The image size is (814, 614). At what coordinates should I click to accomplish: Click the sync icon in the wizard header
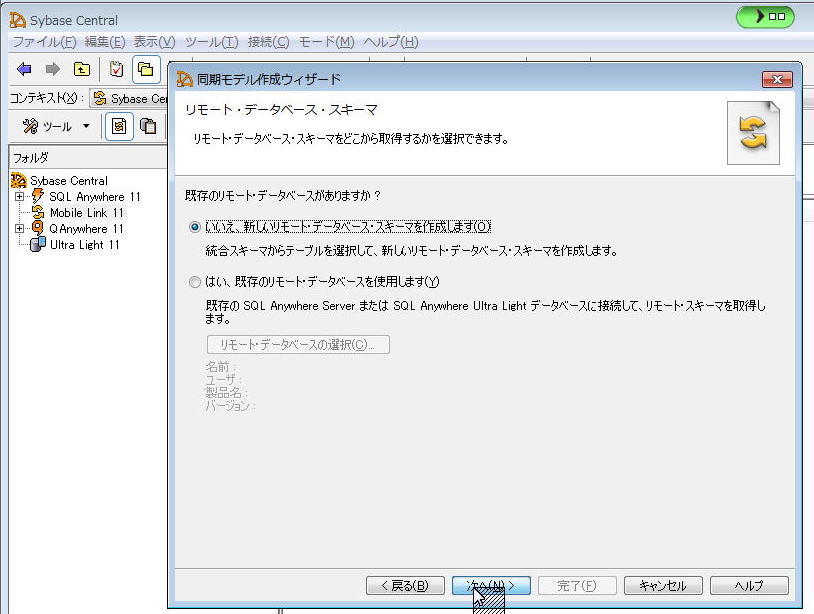click(752, 133)
